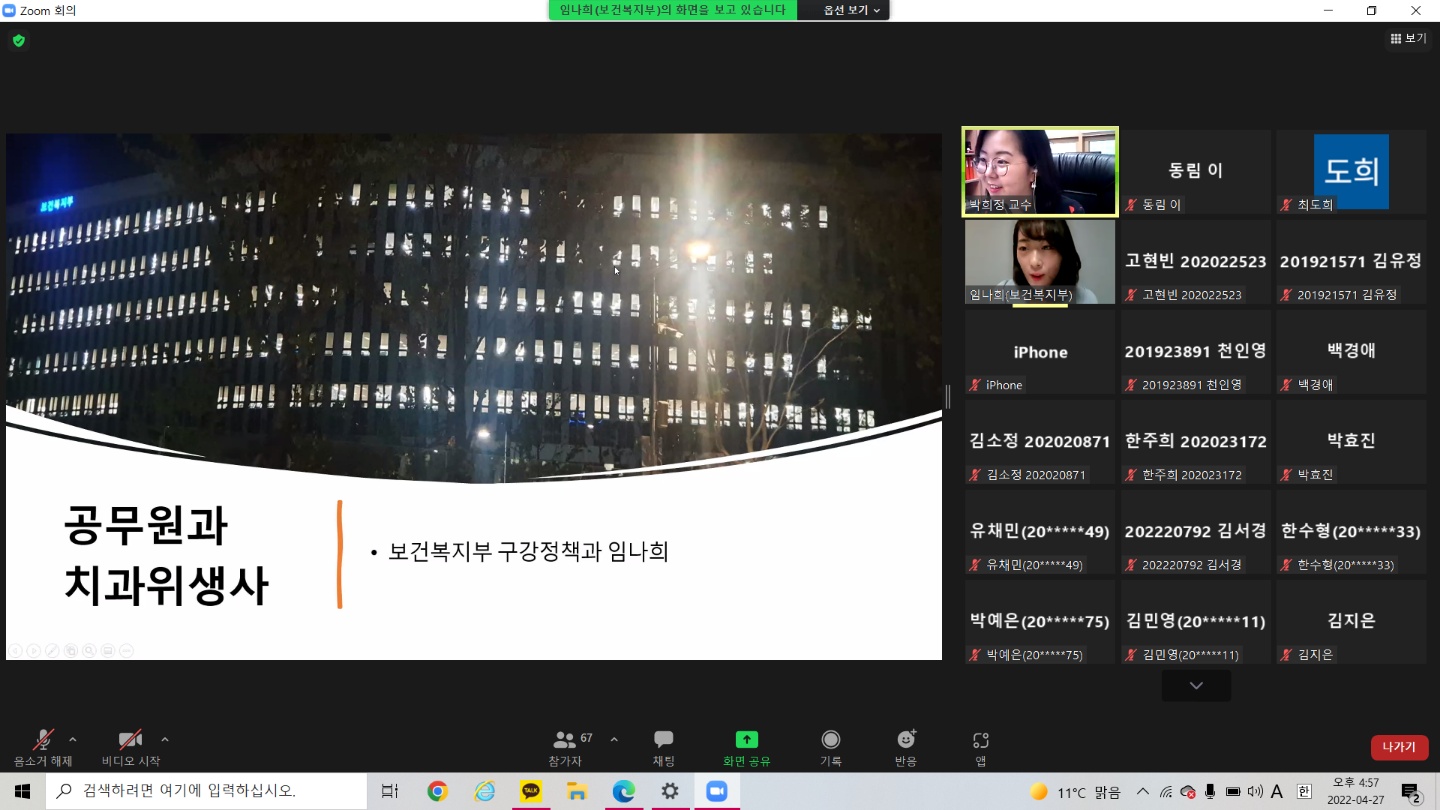Show next page of participant videos
This screenshot has height=810, width=1440.
coord(1196,686)
